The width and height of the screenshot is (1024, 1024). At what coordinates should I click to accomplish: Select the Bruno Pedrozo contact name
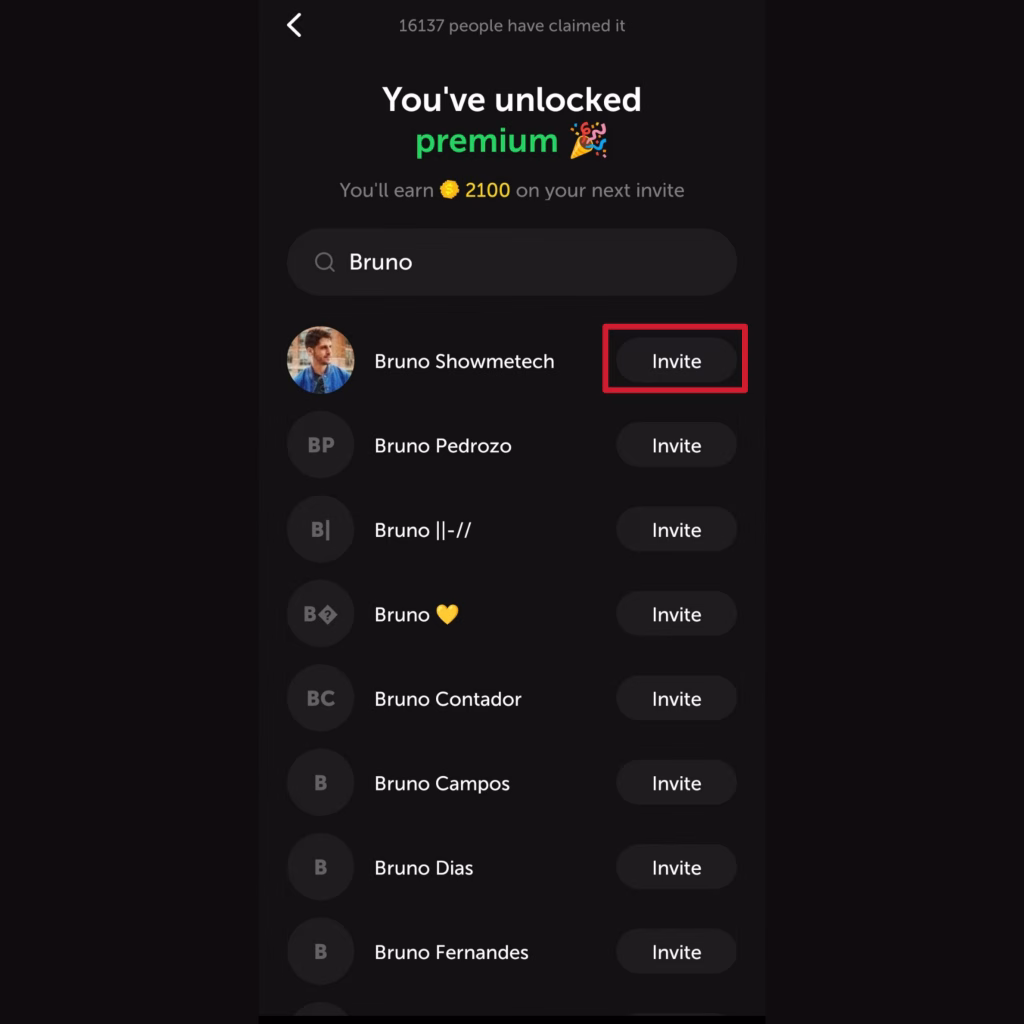[x=442, y=446]
